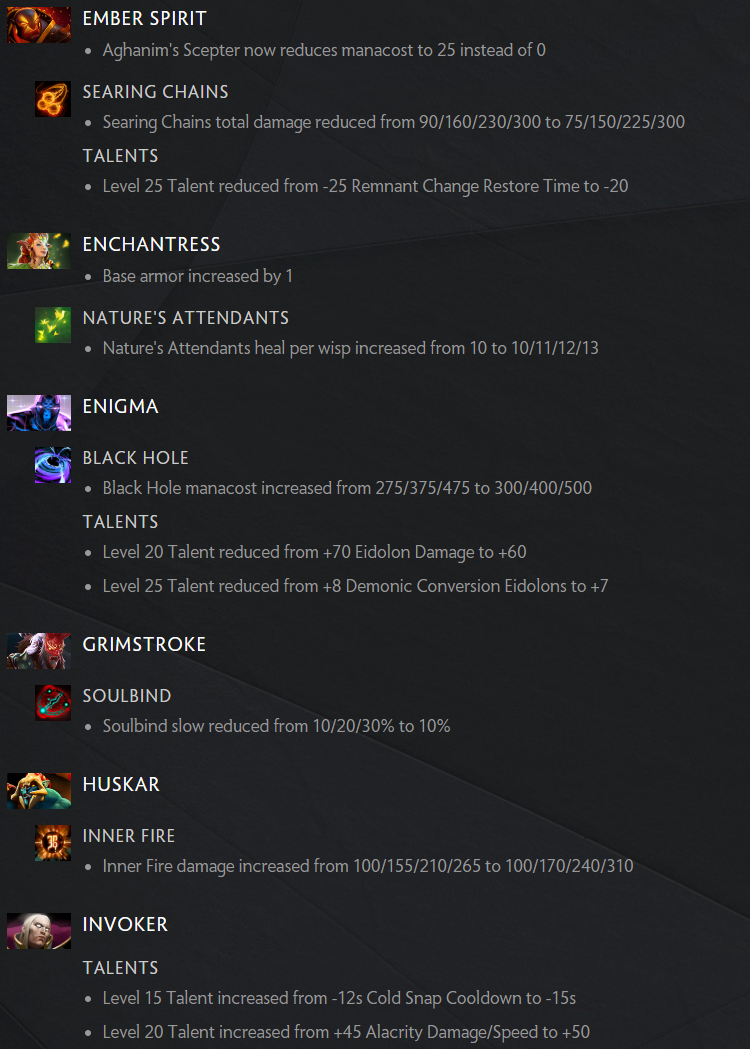Select the SOULBIND ability title

(x=126, y=696)
